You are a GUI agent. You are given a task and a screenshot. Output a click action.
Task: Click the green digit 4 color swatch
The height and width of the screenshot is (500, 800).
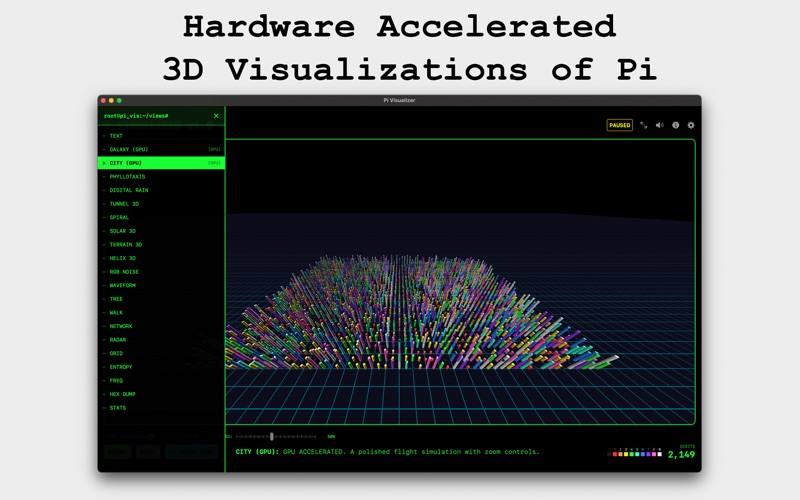tap(632, 454)
